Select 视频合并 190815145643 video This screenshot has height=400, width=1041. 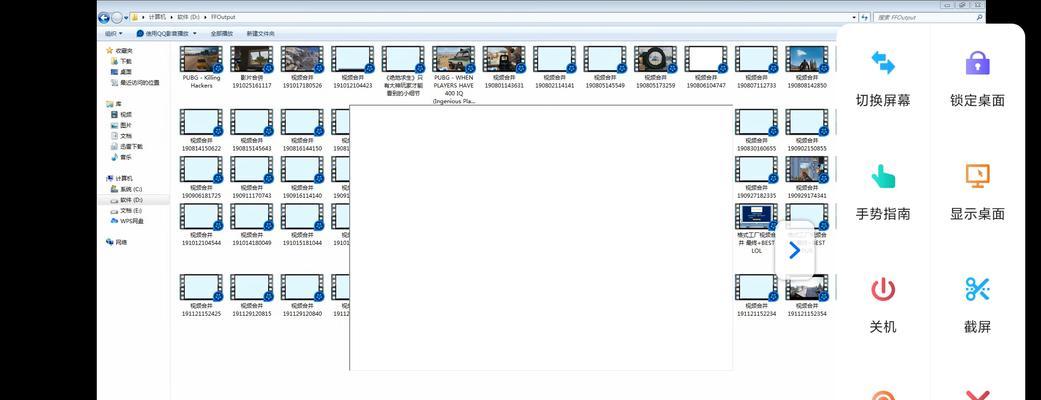[x=252, y=130]
